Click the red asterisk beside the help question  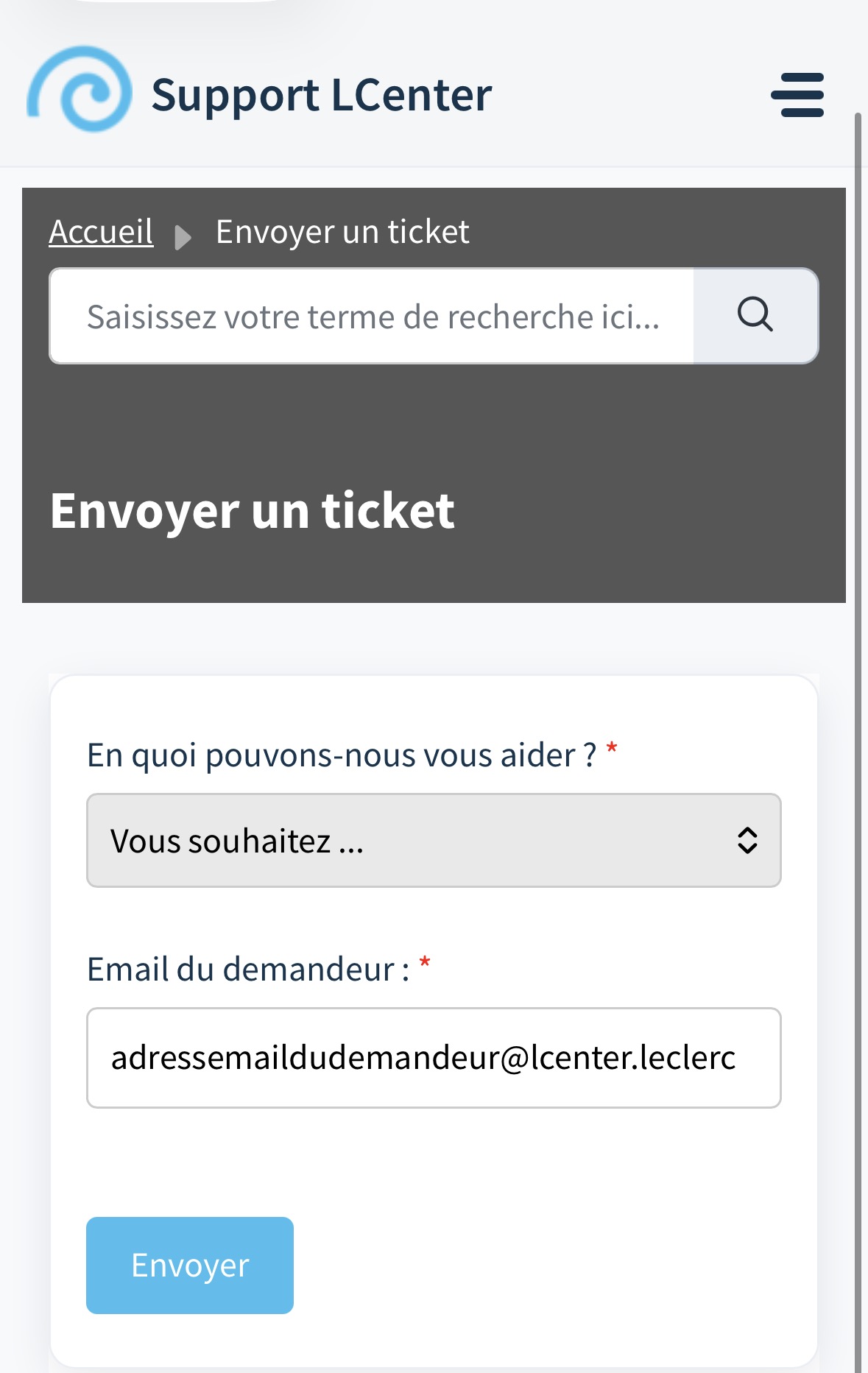[x=611, y=750]
